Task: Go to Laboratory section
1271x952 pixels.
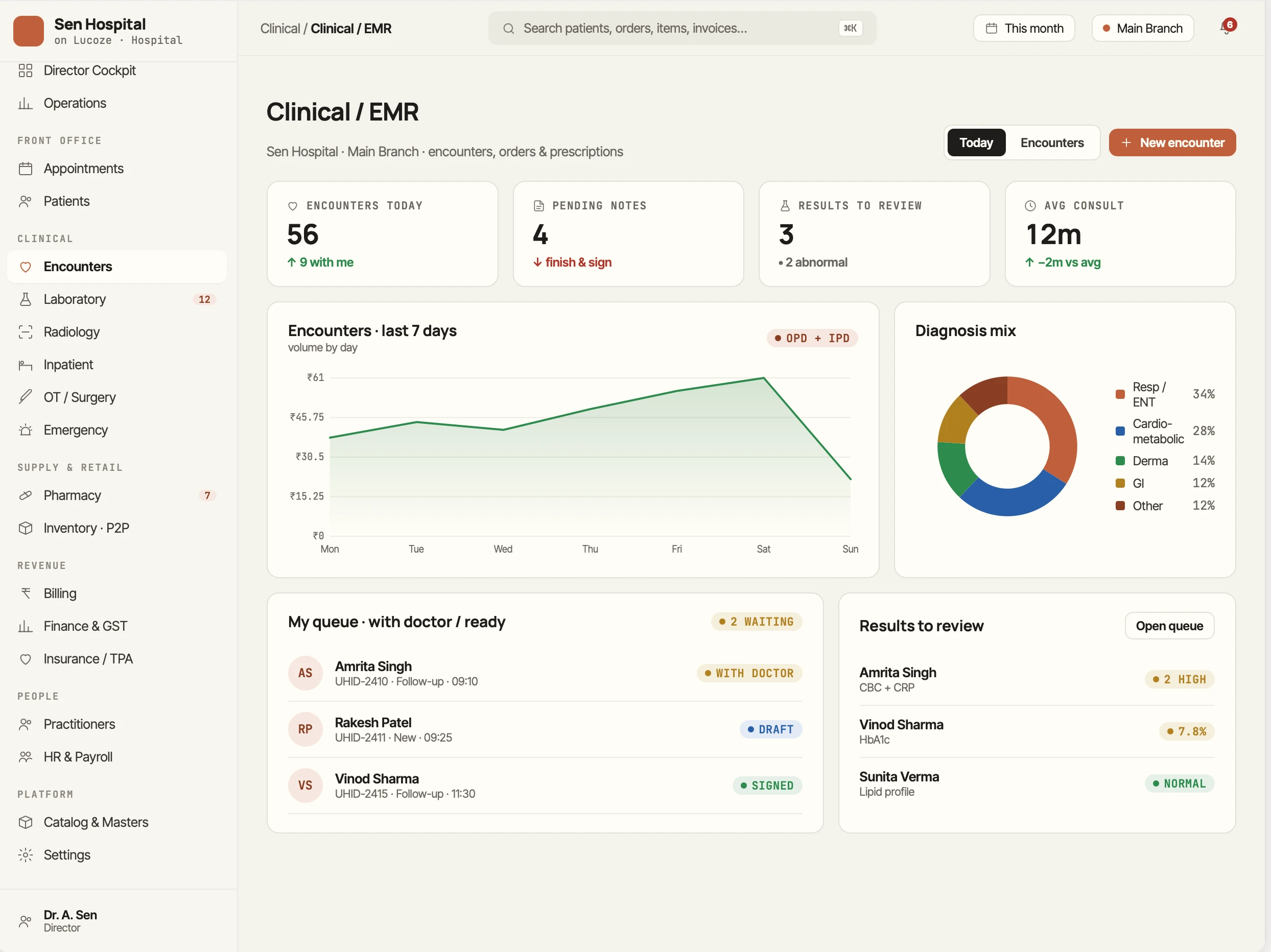Action: point(117,300)
